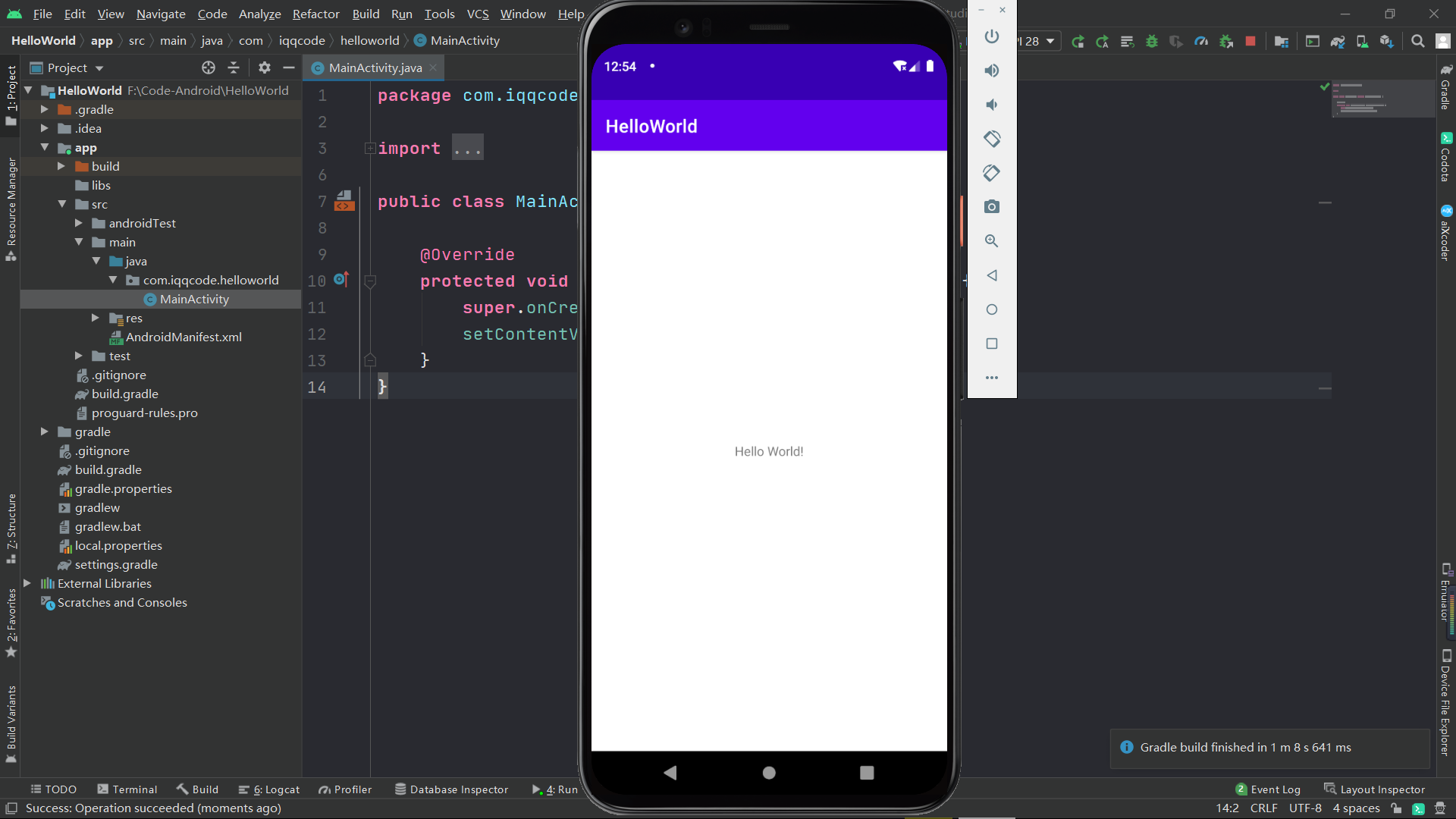
Task: Click the Attach debugger icon
Action: coord(1228,41)
